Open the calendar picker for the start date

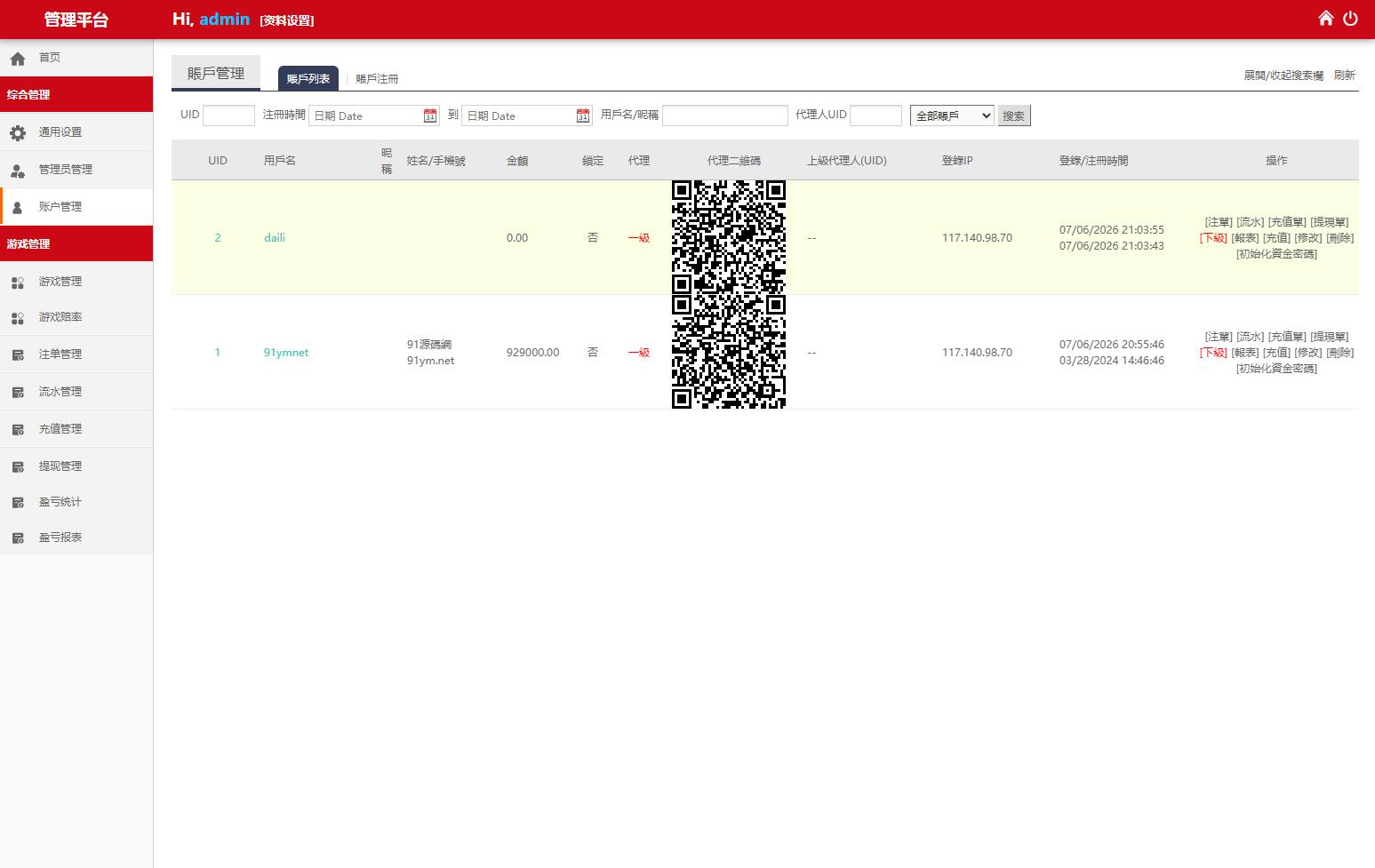pos(430,115)
